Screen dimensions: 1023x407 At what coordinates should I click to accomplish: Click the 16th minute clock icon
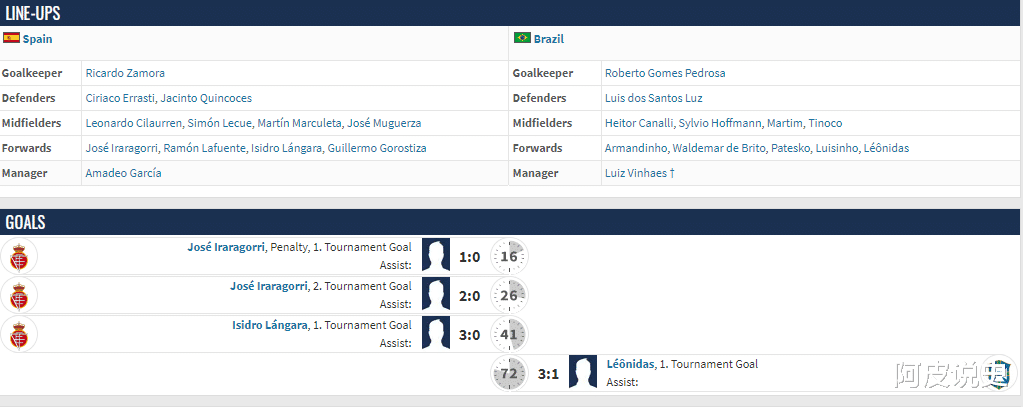pyautogui.click(x=509, y=256)
